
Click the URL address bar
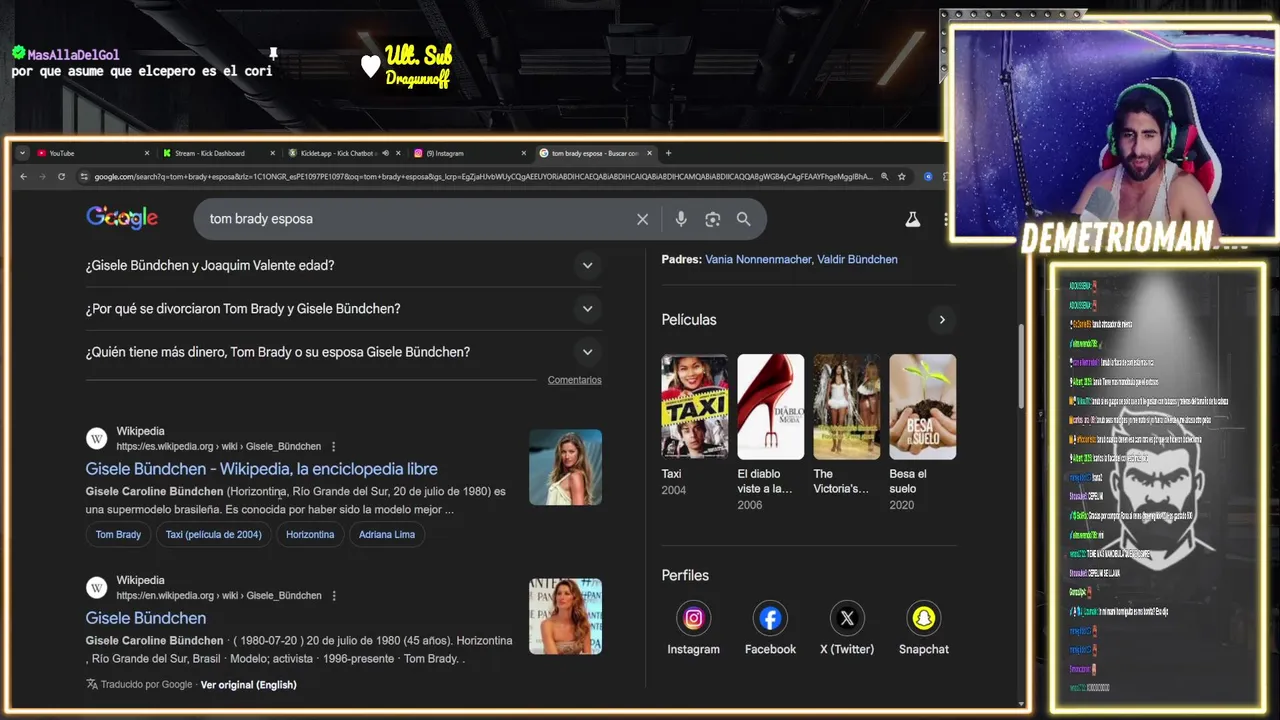pos(484,177)
